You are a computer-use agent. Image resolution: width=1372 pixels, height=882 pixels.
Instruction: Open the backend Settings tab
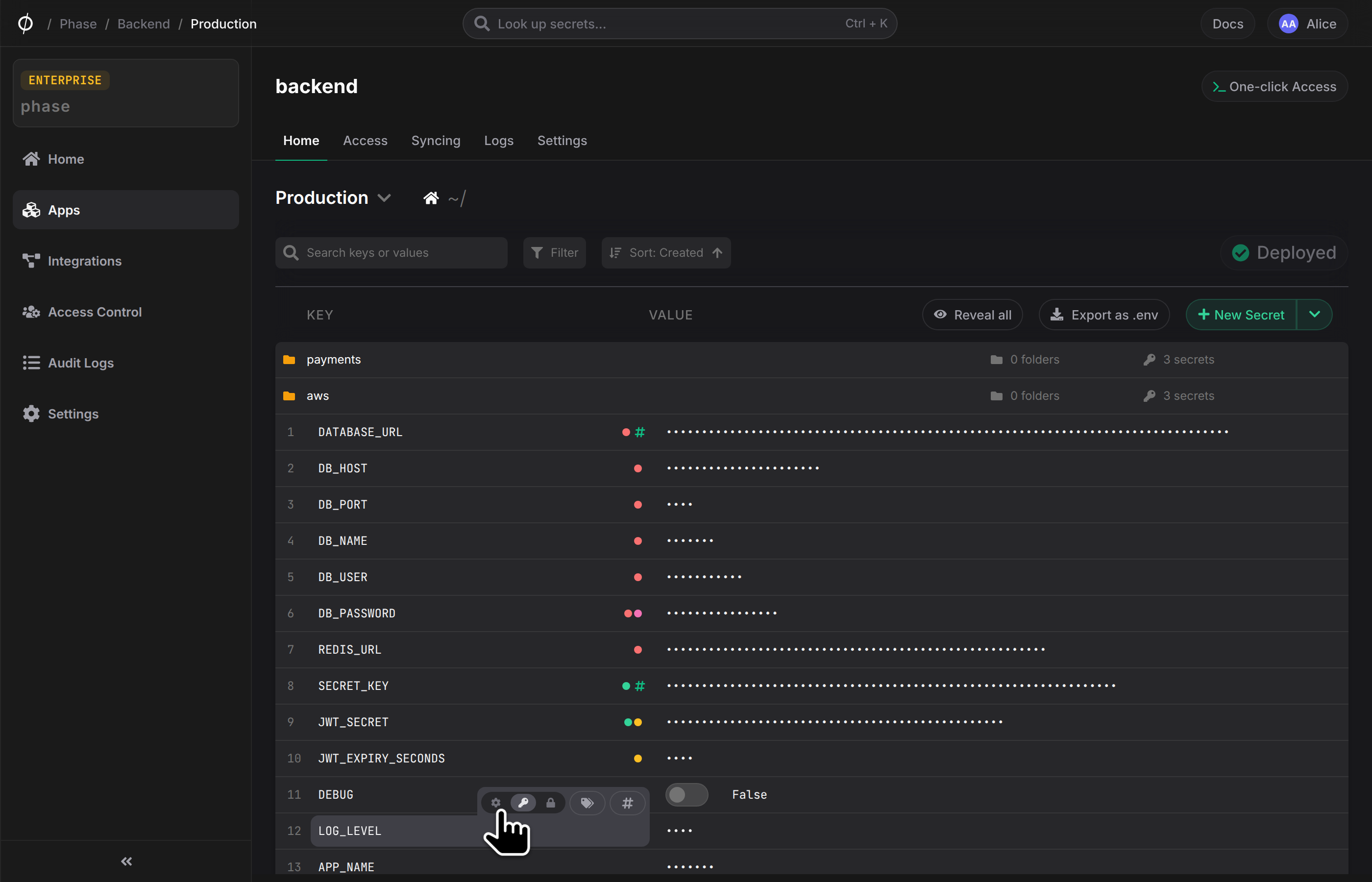coord(562,140)
